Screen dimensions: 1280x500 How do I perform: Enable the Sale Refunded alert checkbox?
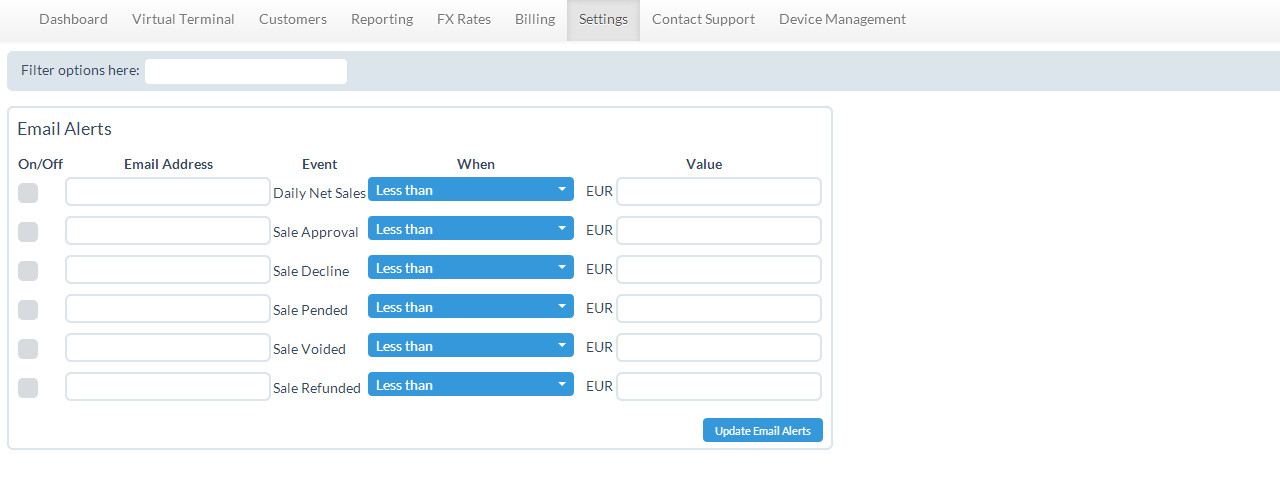click(x=28, y=388)
